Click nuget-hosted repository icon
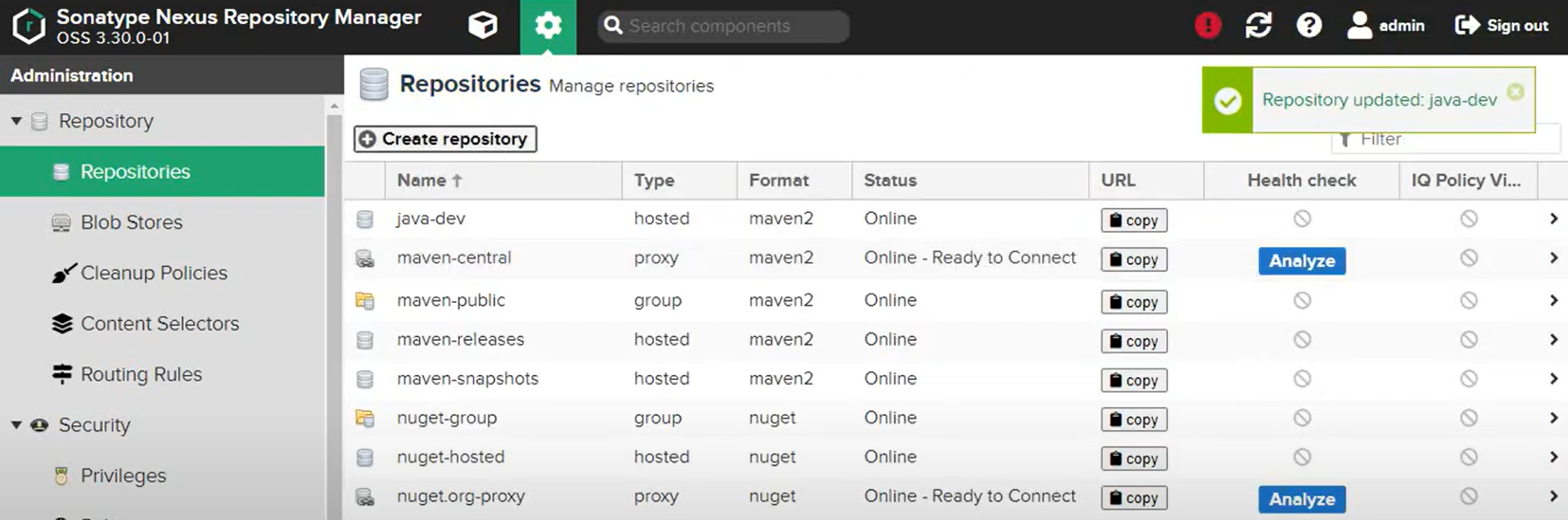 coord(365,458)
